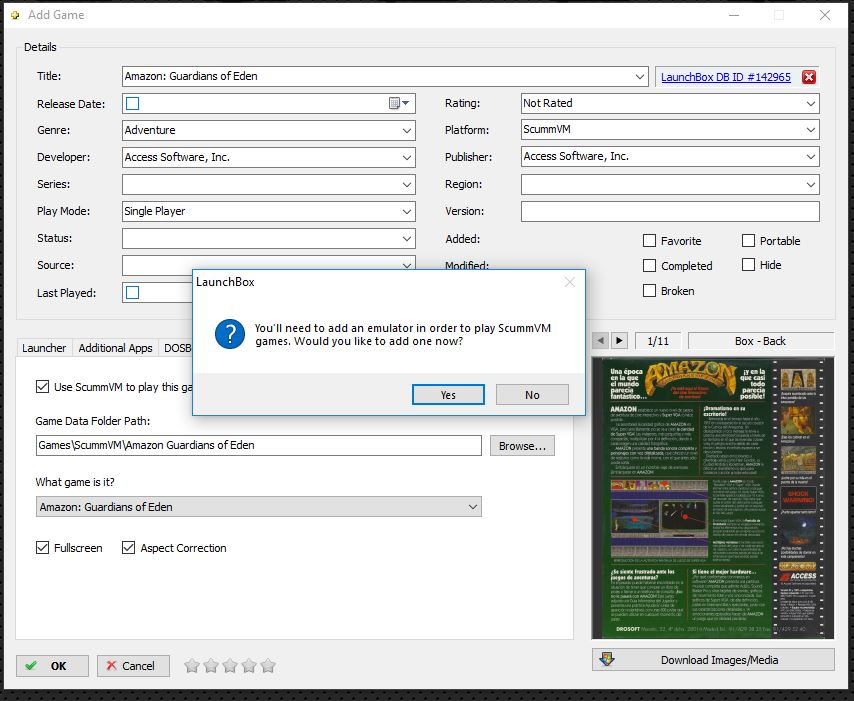The width and height of the screenshot is (854, 701).
Task: Rate the game four stars
Action: pos(249,666)
